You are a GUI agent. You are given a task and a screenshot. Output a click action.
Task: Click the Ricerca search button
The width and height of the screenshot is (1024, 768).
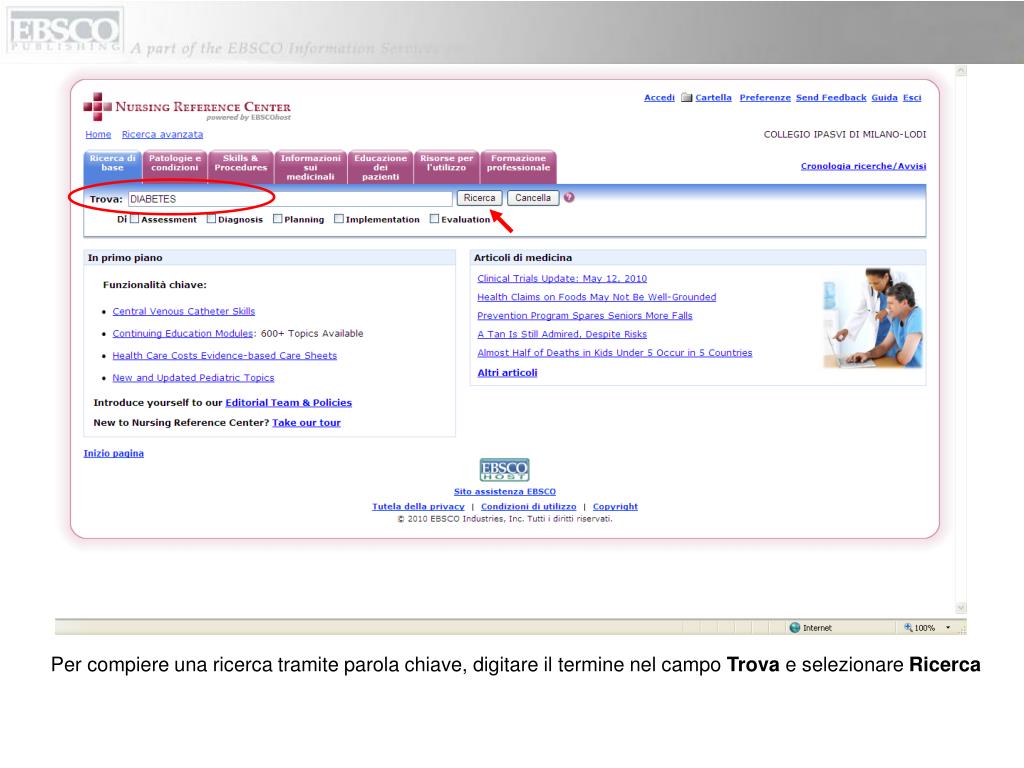[479, 198]
